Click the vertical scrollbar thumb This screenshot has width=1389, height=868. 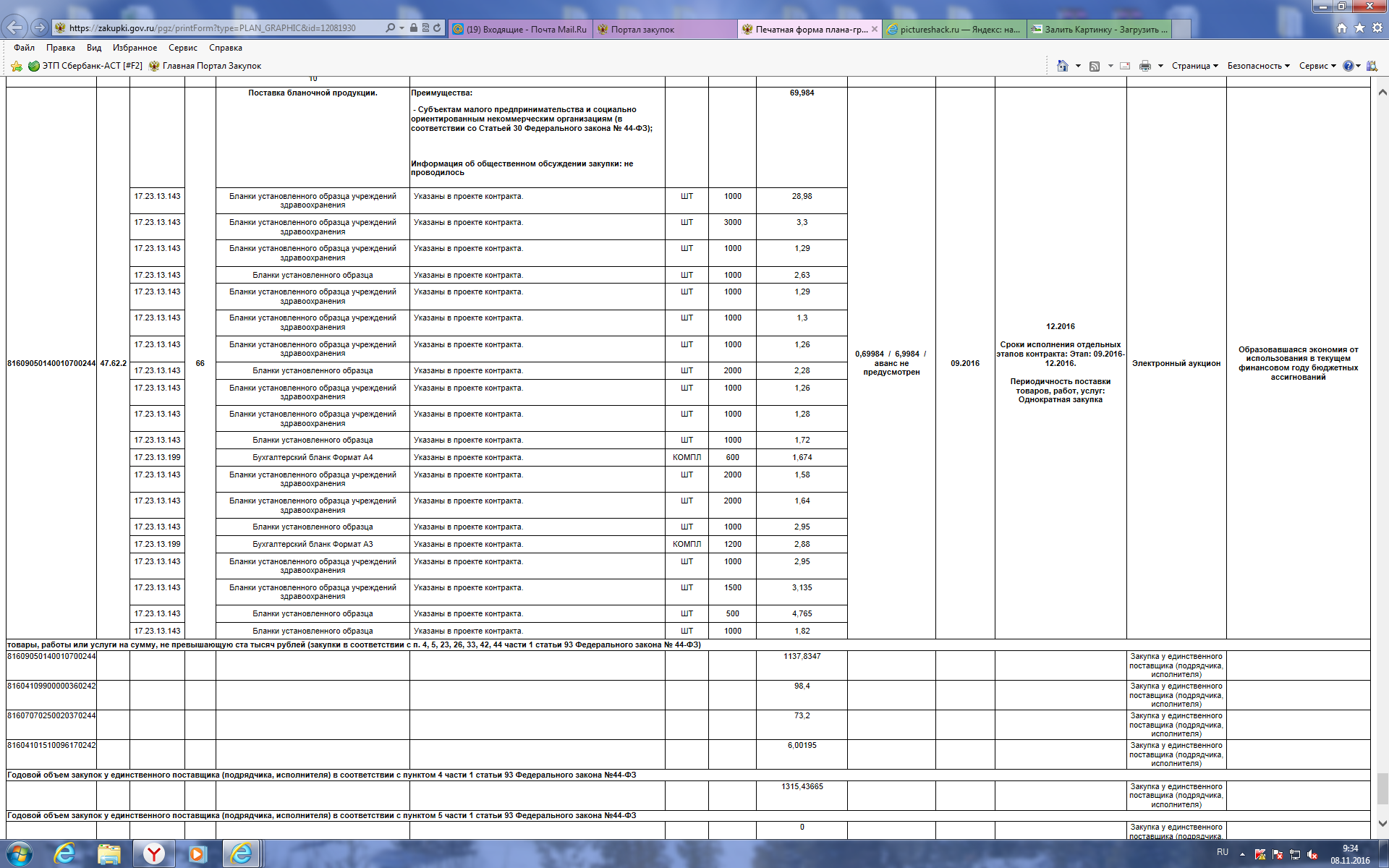(x=1382, y=788)
